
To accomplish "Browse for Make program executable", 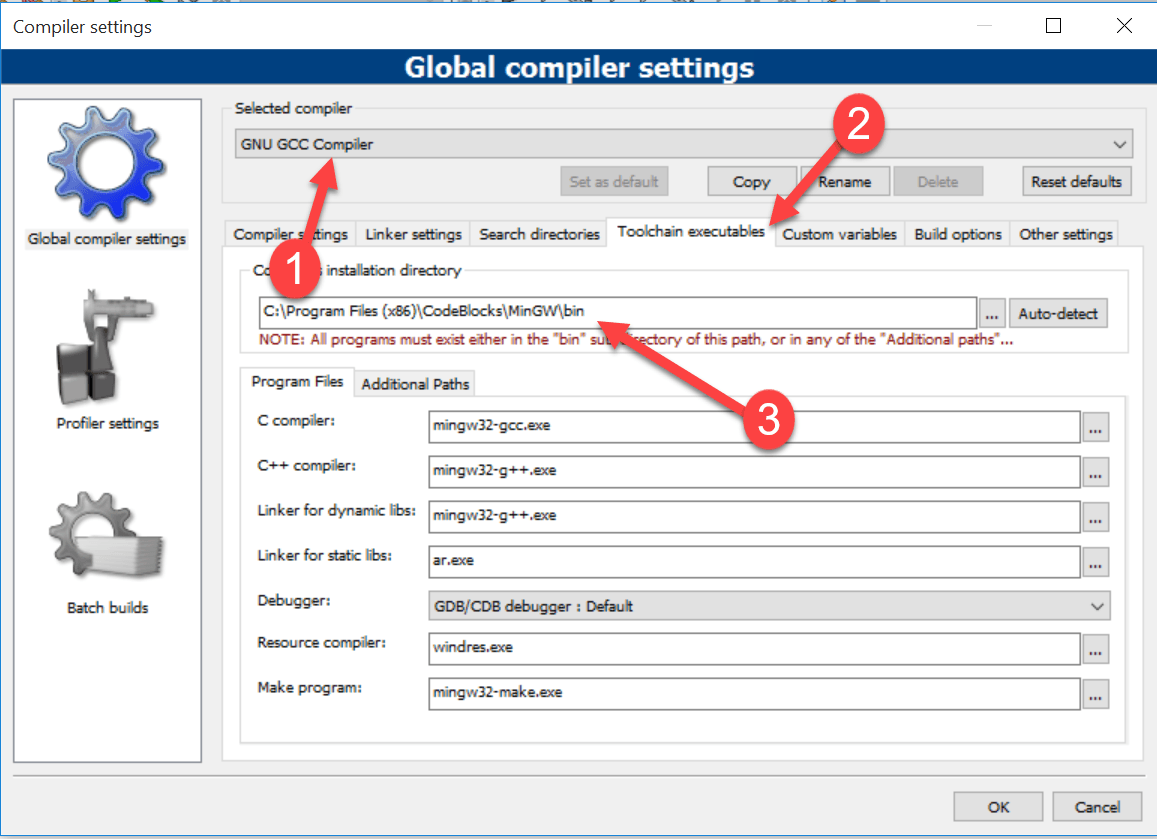I will pyautogui.click(x=1095, y=694).
